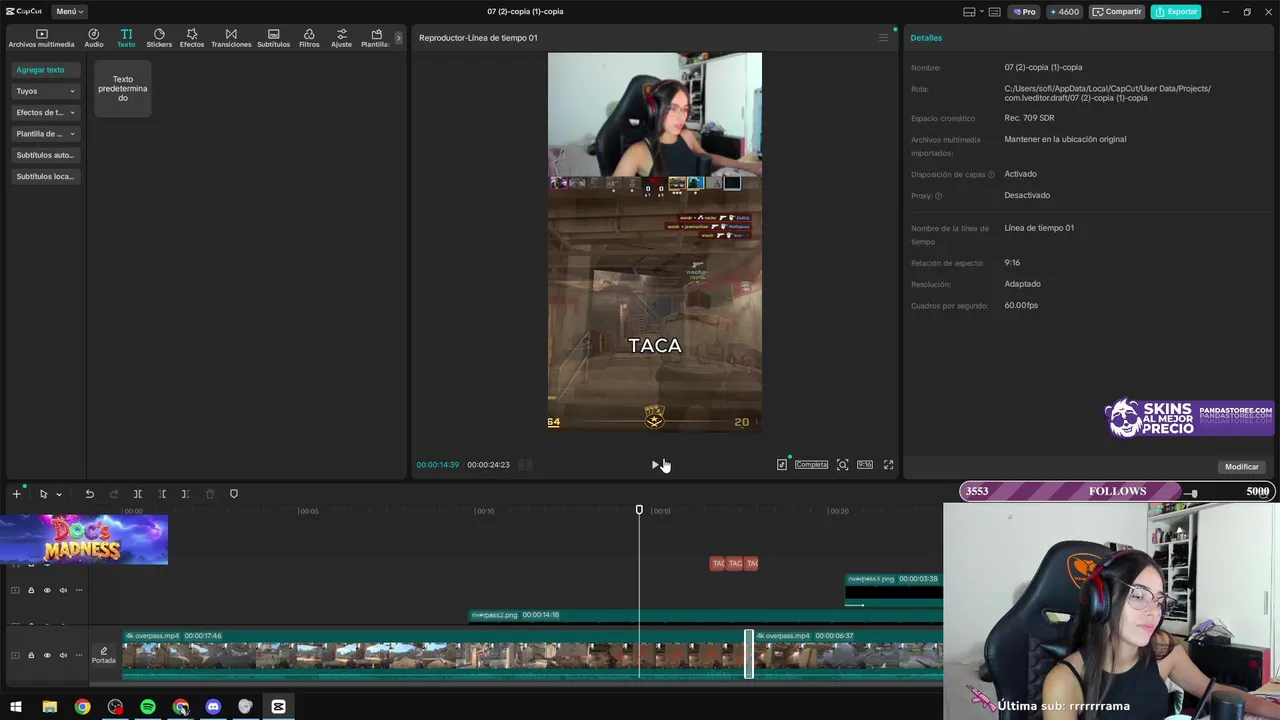The width and height of the screenshot is (1280, 720).
Task: Expand the layout options arrow
Action: pos(980,12)
